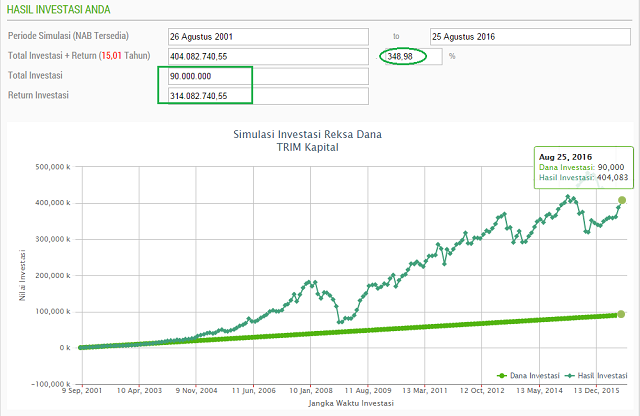Click the Dana Investasi endpoint marker on chart

click(621, 314)
